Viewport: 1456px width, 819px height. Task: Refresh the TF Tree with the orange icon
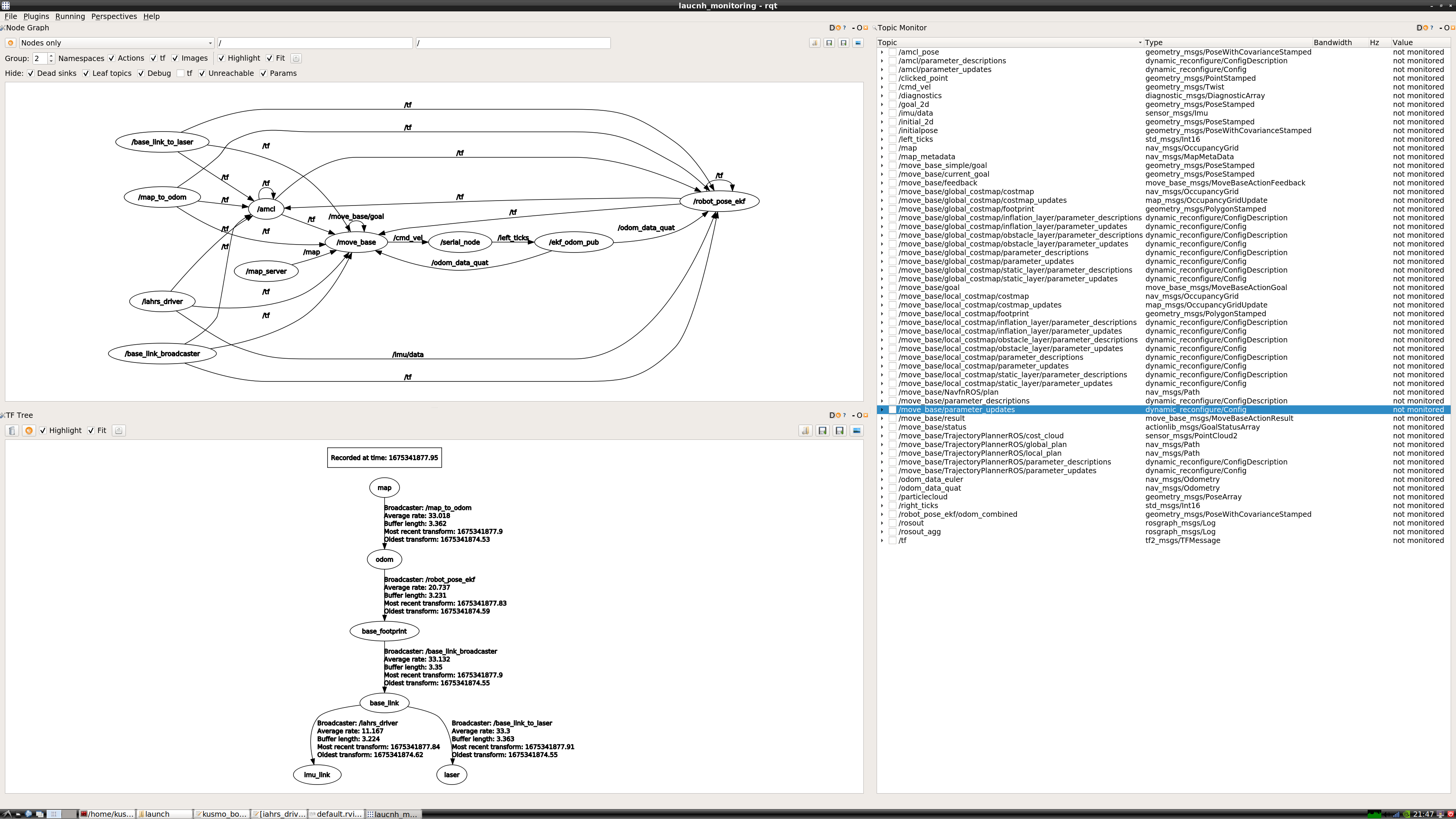(29, 431)
